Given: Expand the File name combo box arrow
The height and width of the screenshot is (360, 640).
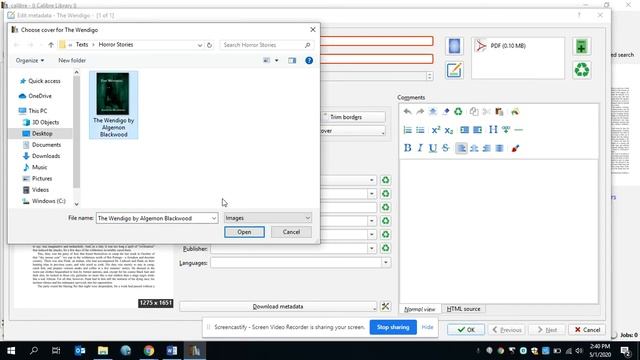Looking at the screenshot, I should 213,218.
